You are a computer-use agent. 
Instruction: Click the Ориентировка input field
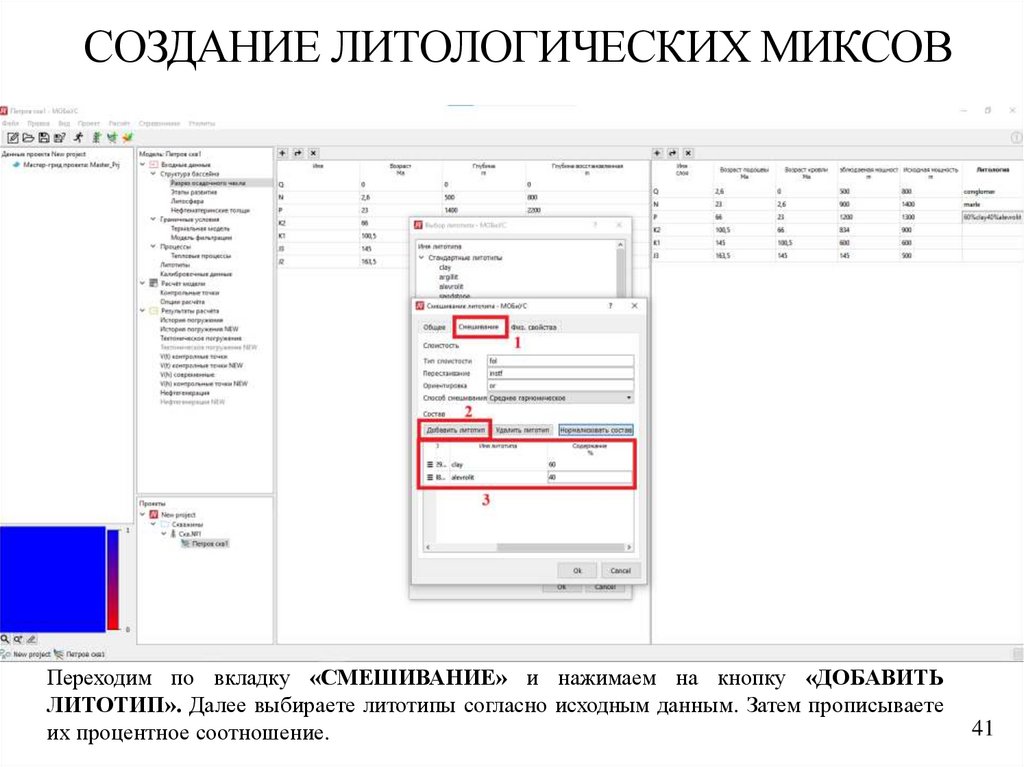(560, 385)
